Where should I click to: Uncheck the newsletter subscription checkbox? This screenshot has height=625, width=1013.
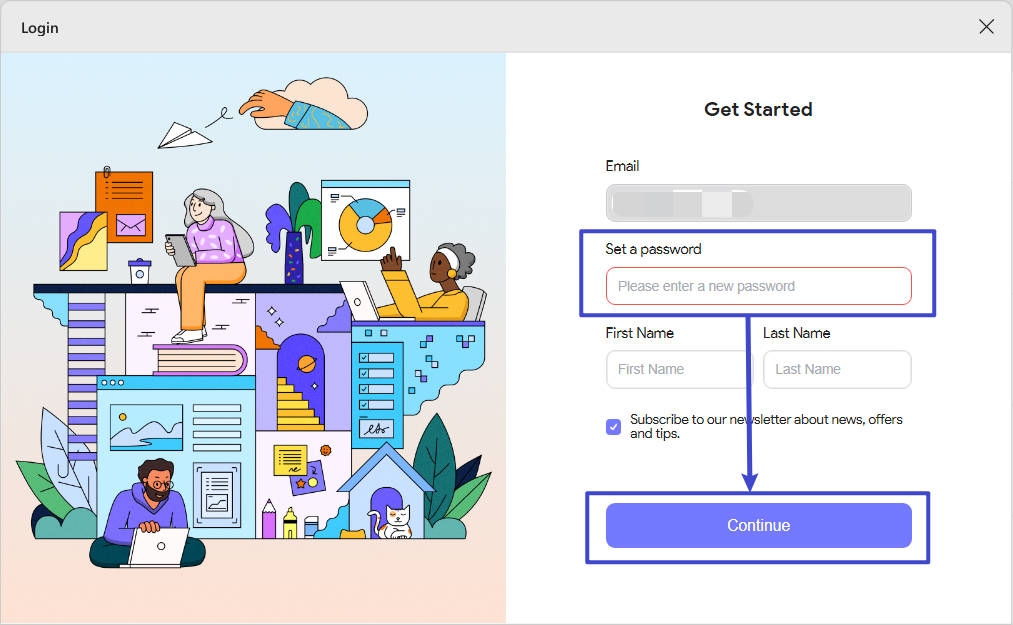pos(614,427)
